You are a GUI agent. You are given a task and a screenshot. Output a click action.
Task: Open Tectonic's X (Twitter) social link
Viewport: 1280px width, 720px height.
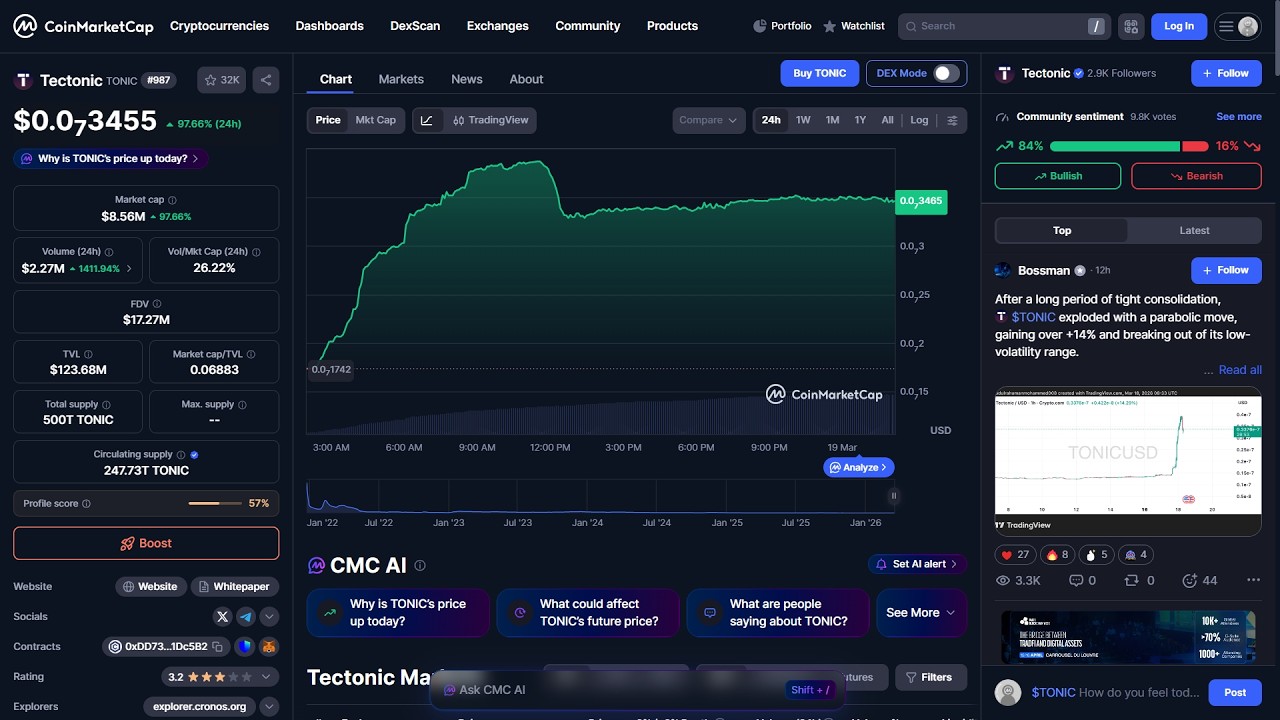(222, 617)
